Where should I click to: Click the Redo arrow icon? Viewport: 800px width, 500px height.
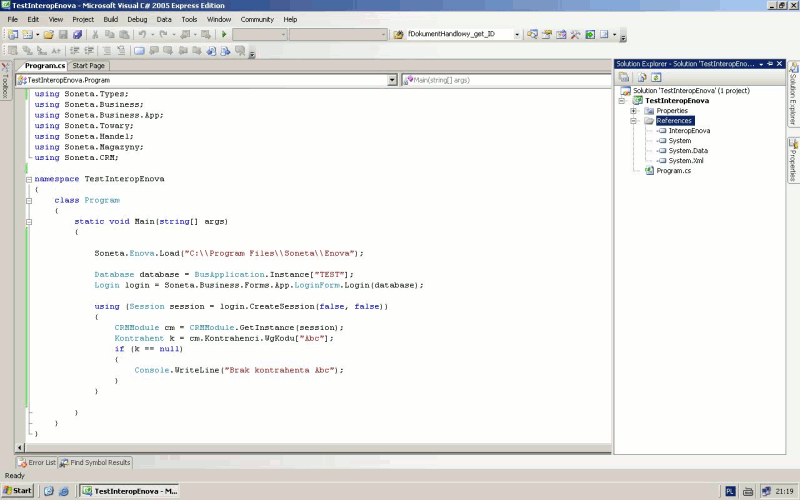pyautogui.click(x=163, y=34)
